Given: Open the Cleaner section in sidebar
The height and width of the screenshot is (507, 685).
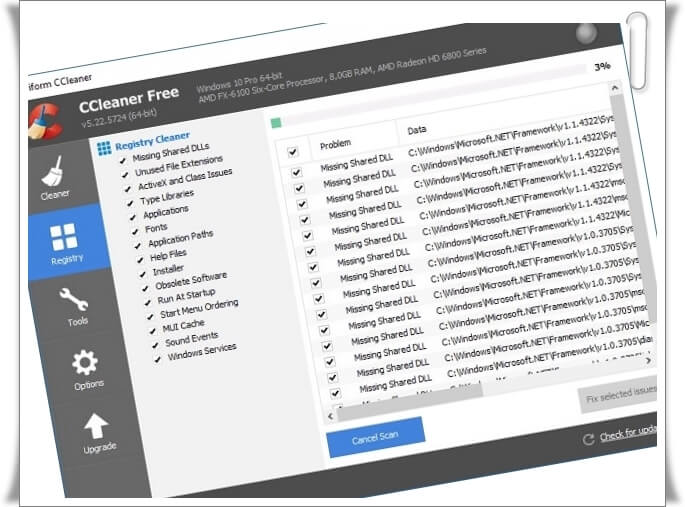Looking at the screenshot, I should [x=53, y=178].
